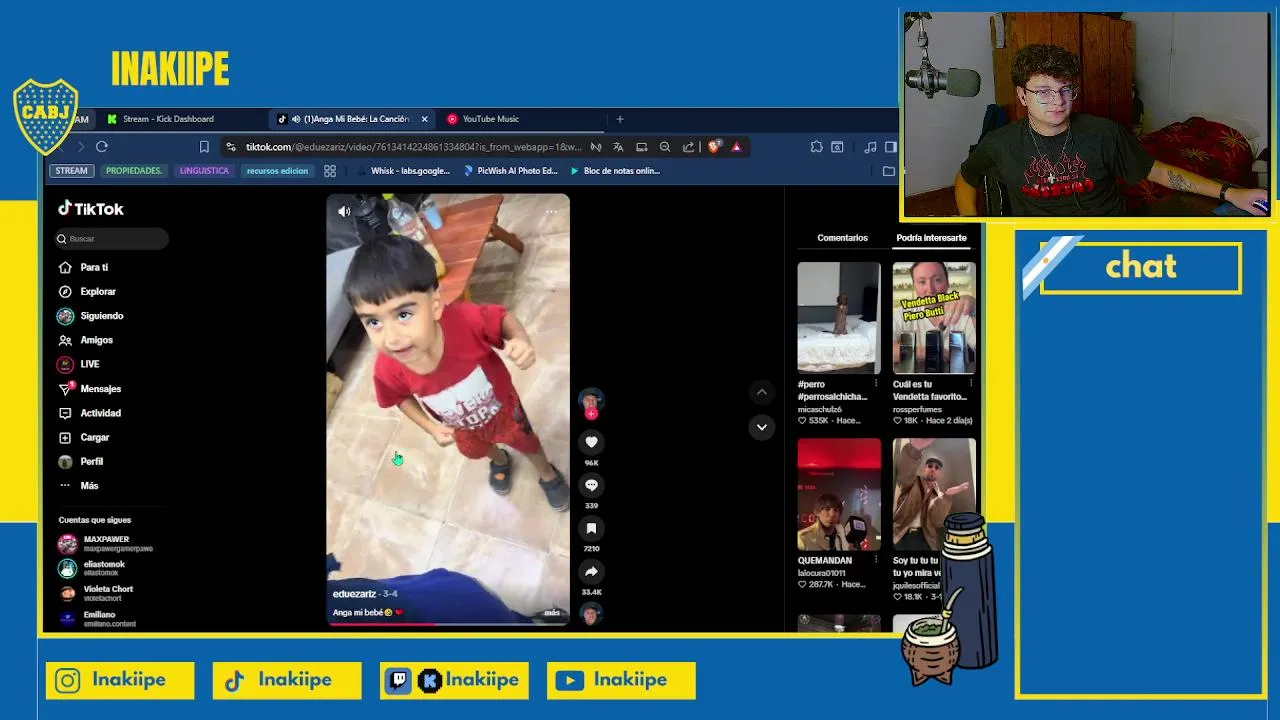
Task: Open the Vendetta Black perfume video thumbnail
Action: (x=934, y=318)
